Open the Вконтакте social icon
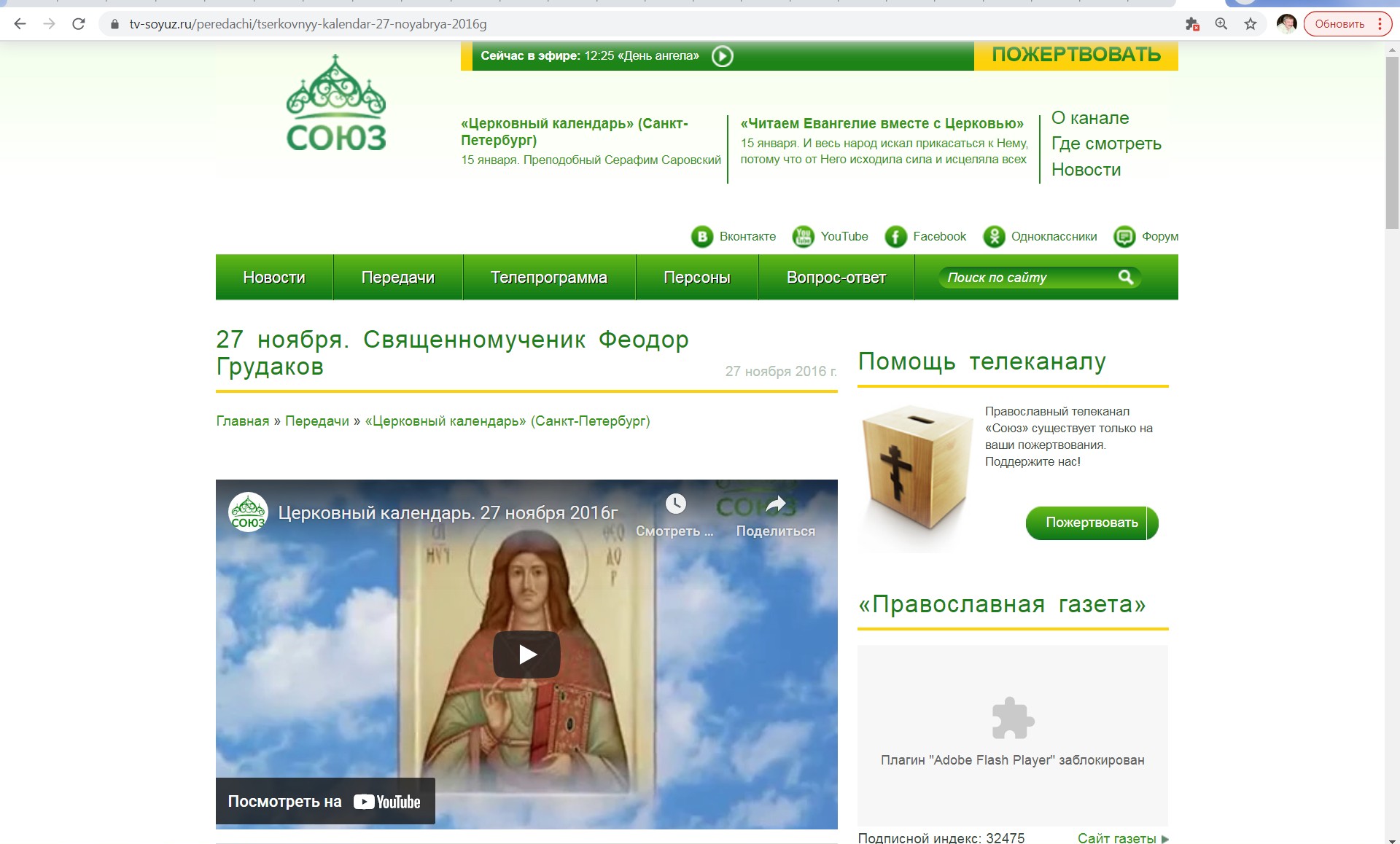Screen dimensions: 1400x844 pyautogui.click(x=702, y=237)
